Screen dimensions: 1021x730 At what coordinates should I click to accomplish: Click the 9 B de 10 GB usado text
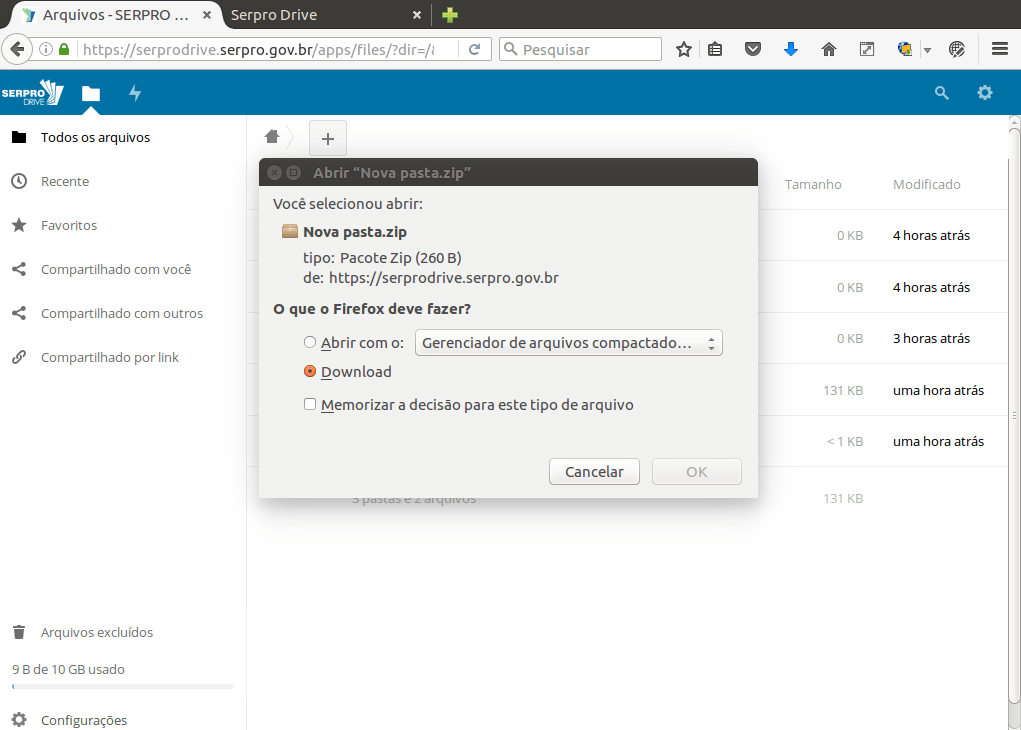(68, 669)
